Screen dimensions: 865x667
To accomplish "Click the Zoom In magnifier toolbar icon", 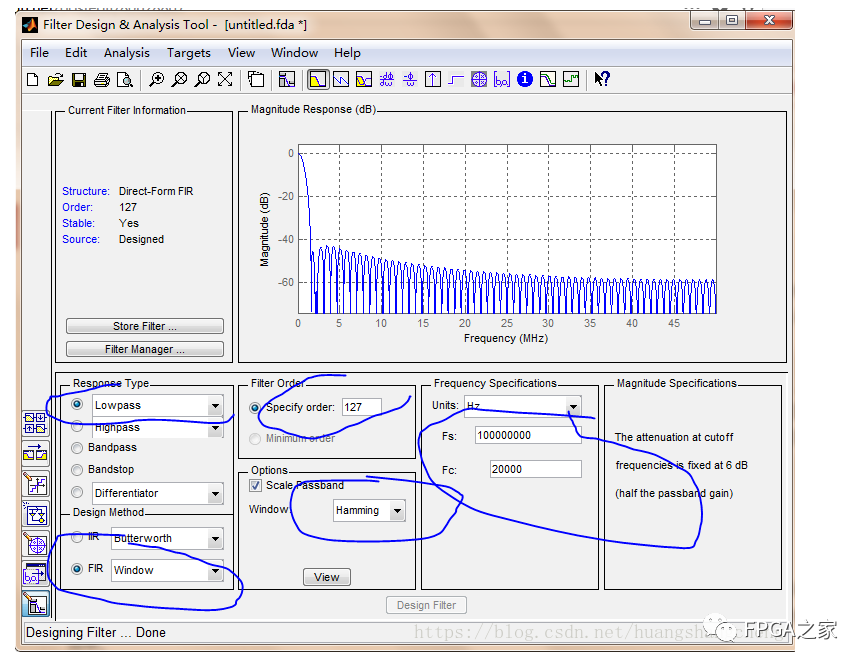I will point(157,80).
